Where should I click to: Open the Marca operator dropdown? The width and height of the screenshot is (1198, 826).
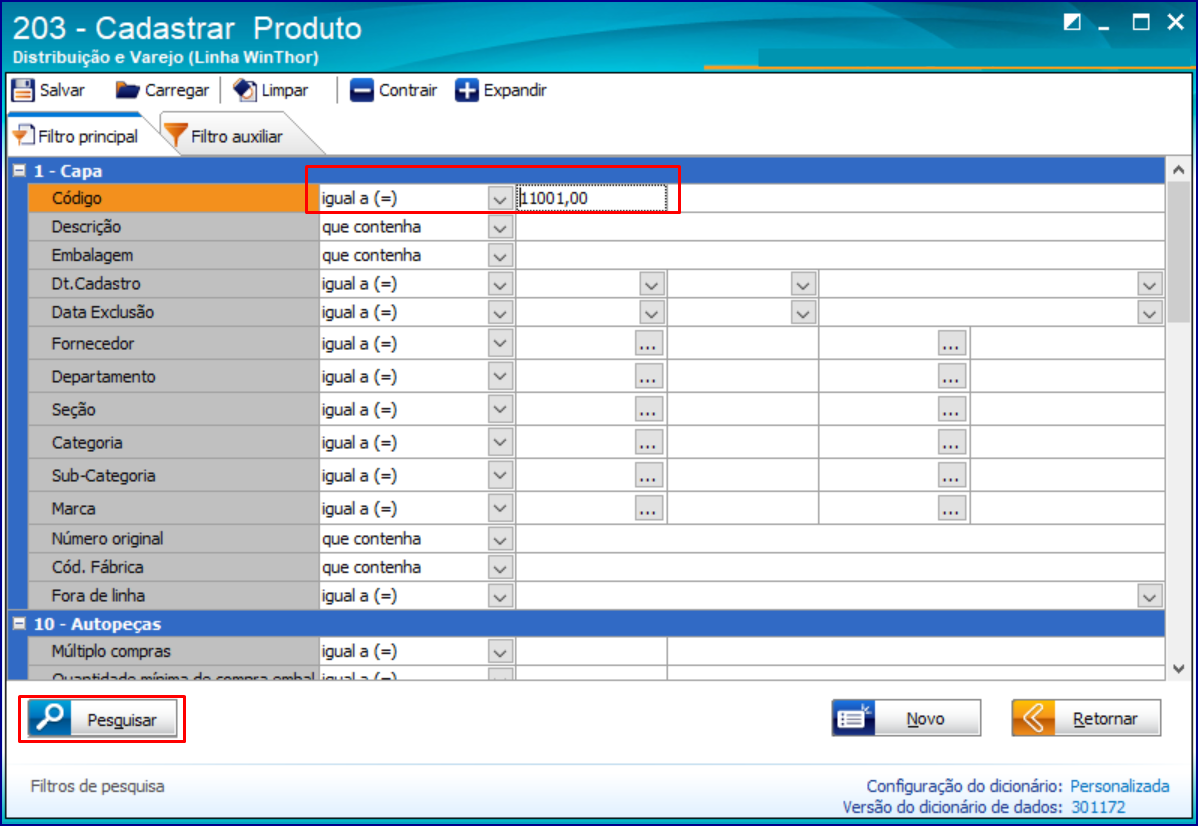coord(500,508)
